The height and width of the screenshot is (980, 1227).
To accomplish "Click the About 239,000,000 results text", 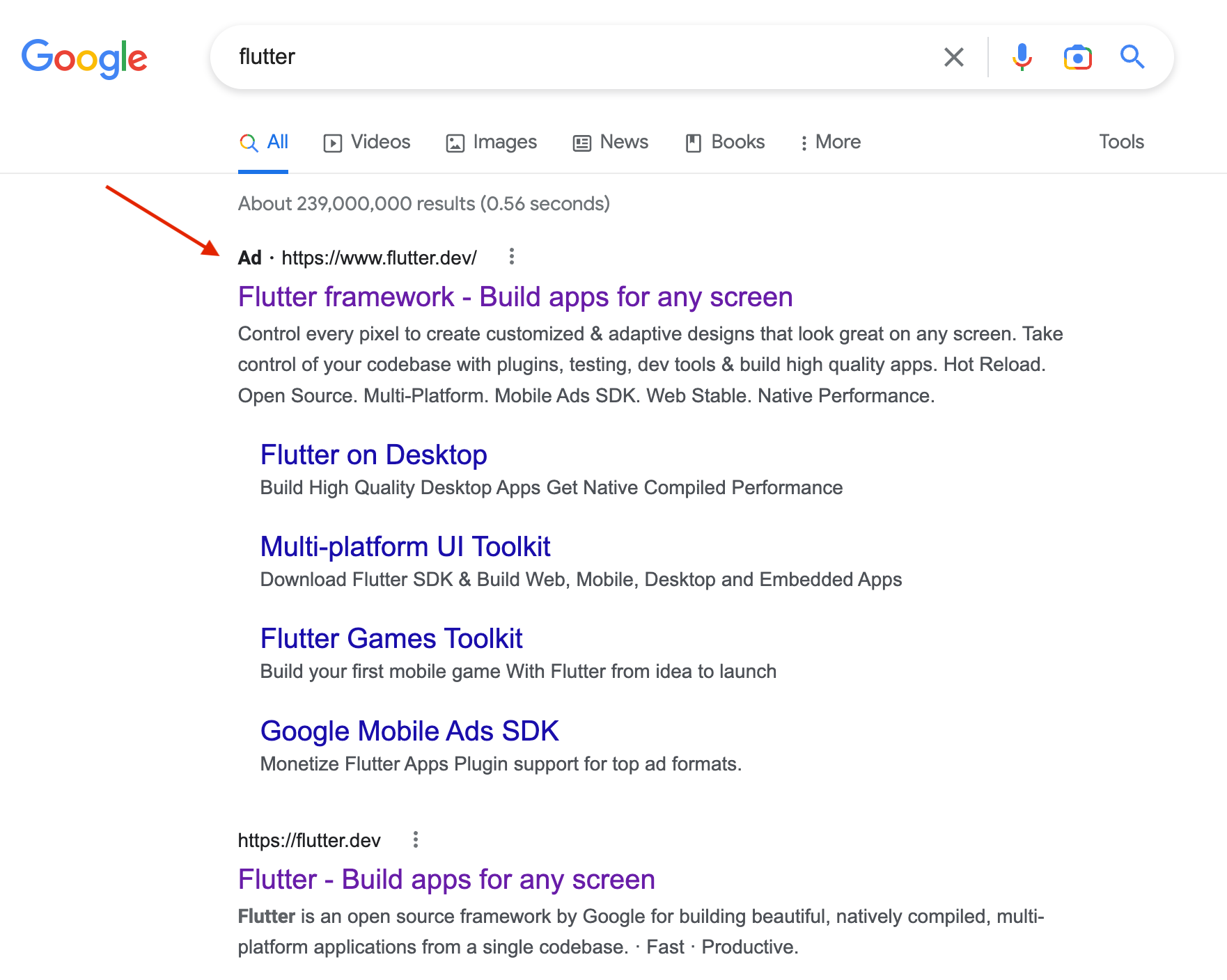I will pos(424,204).
